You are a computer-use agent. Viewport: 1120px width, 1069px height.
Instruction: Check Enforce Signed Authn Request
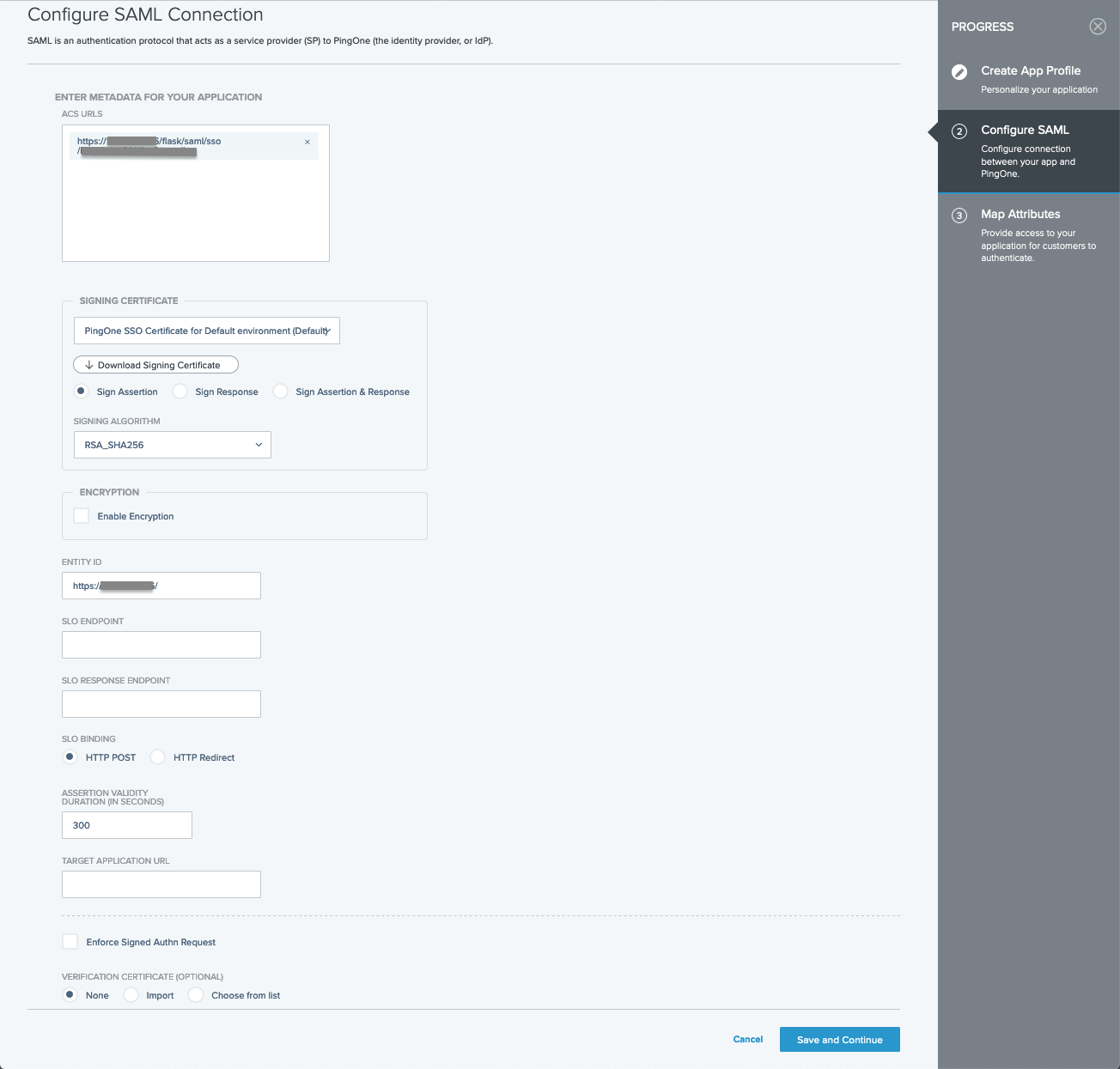click(x=70, y=941)
